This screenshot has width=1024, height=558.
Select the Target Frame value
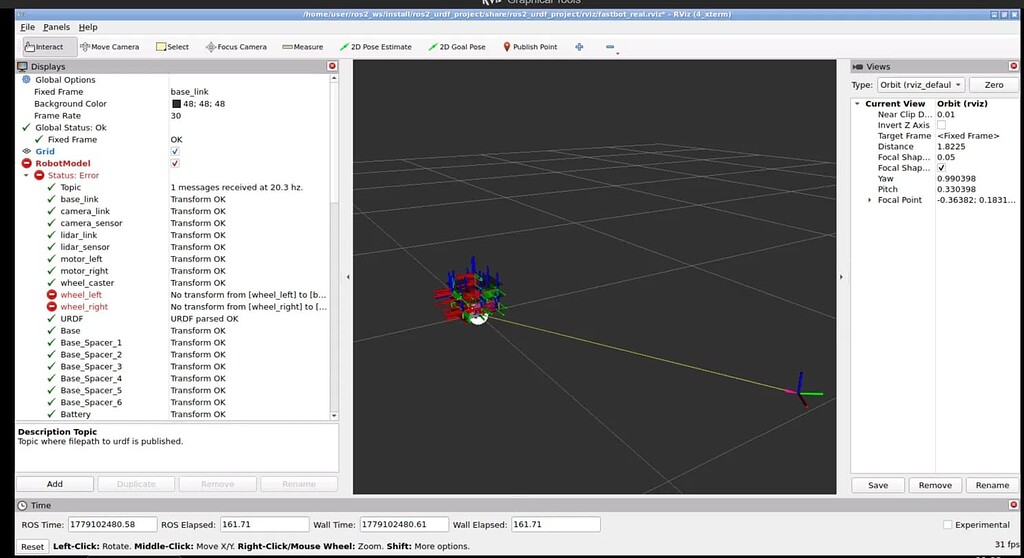[968, 136]
